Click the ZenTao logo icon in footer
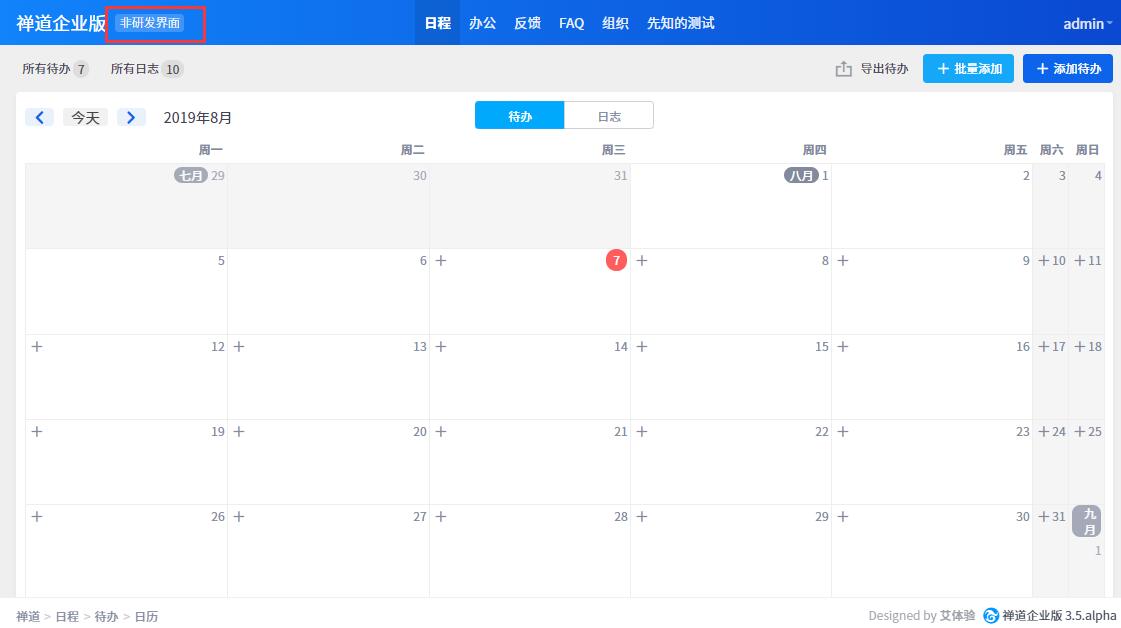Image resolution: width=1121 pixels, height=628 pixels. tap(990, 616)
